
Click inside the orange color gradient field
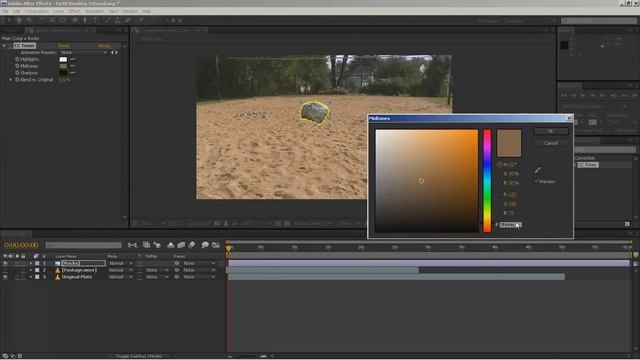click(427, 181)
